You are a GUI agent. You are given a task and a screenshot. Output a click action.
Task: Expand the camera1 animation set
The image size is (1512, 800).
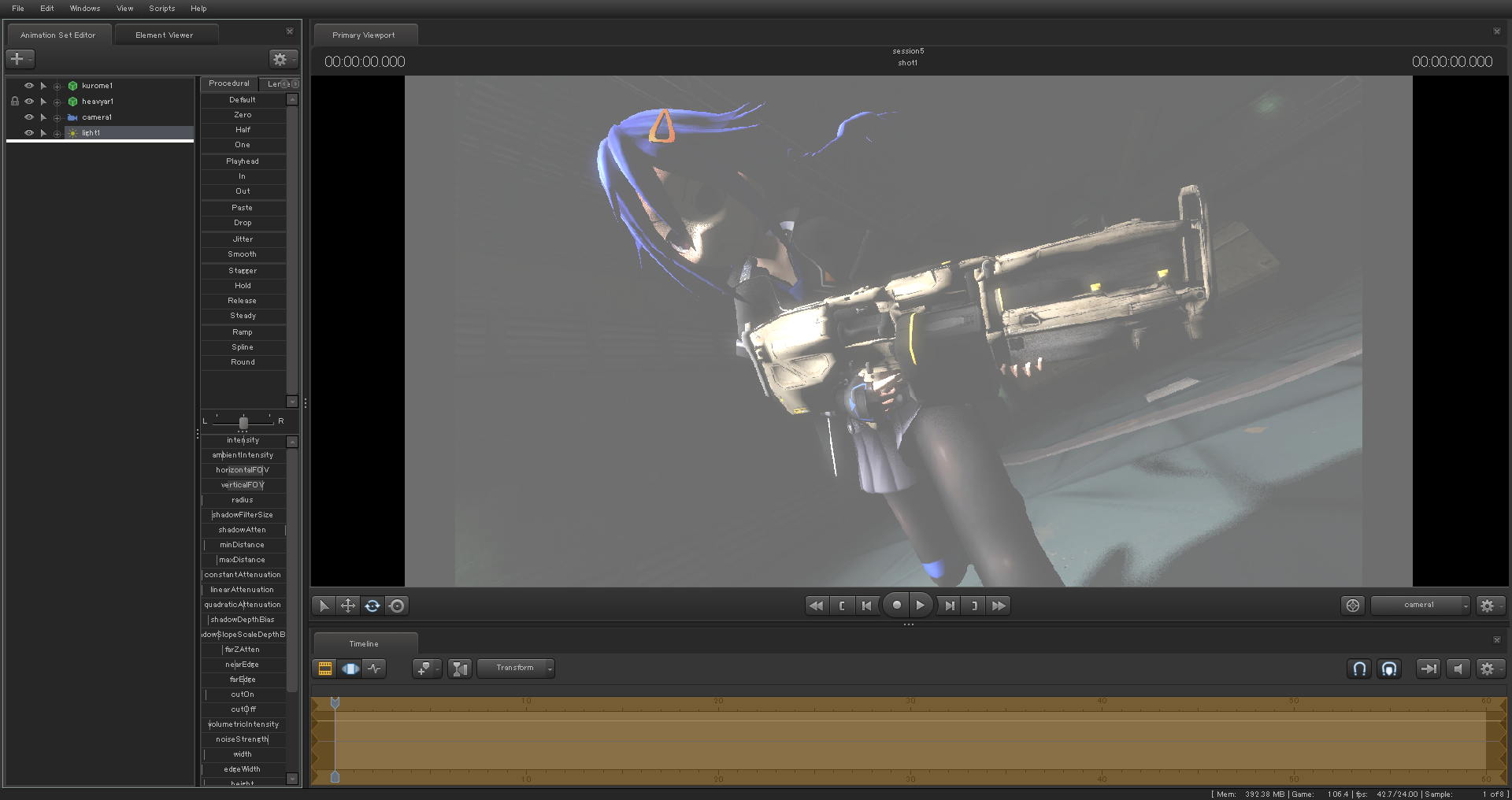click(x=57, y=117)
